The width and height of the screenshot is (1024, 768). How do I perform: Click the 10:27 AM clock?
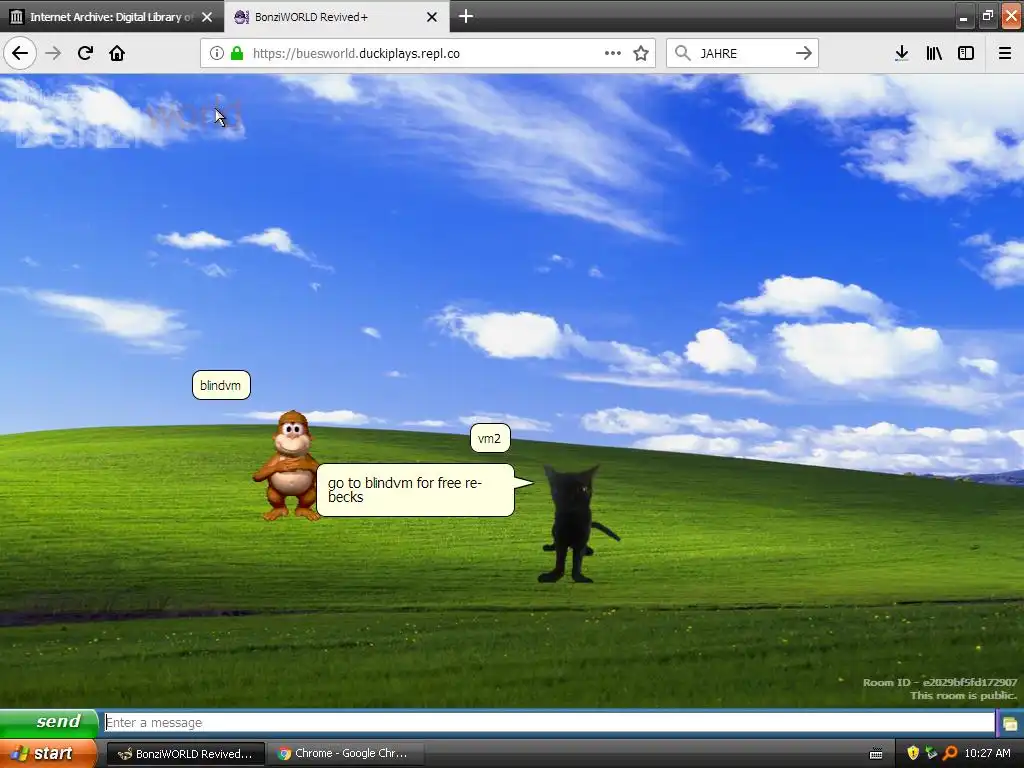[987, 754]
